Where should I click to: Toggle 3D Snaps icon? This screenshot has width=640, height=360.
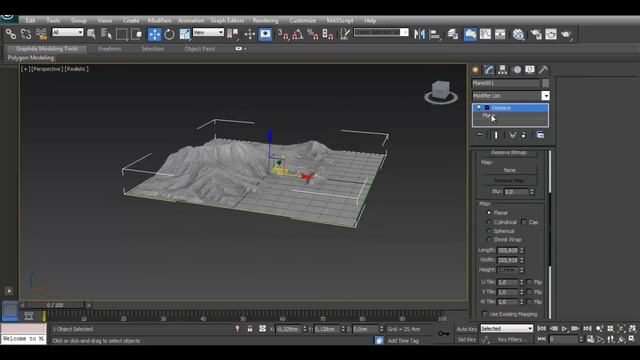click(x=283, y=34)
